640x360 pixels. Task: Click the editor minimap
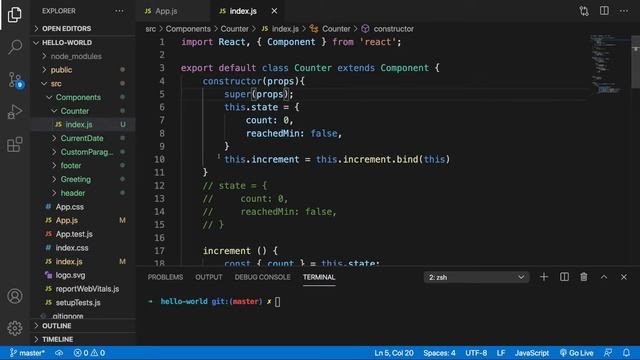610,63
